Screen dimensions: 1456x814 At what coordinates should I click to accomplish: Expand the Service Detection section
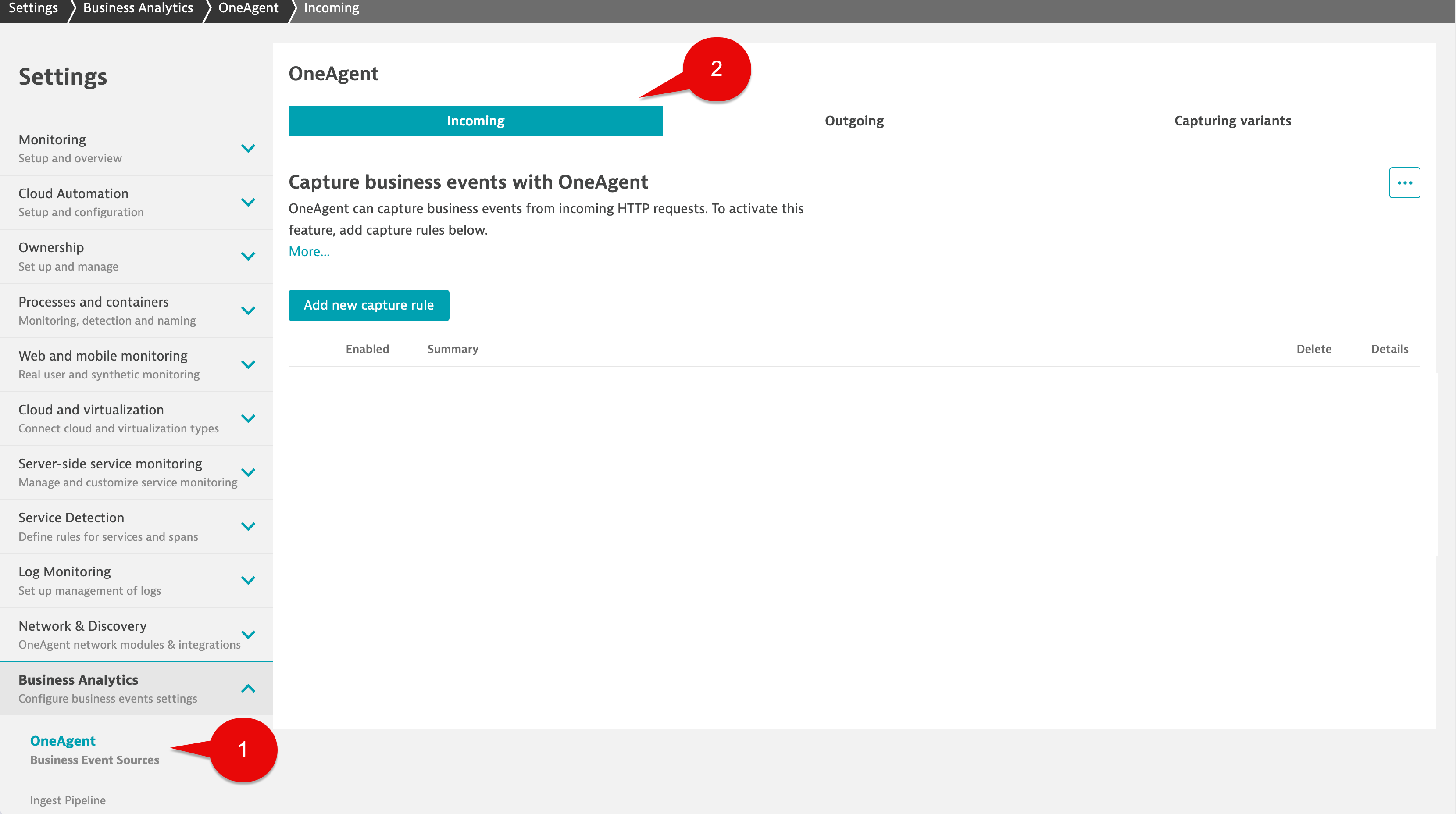[x=248, y=526]
